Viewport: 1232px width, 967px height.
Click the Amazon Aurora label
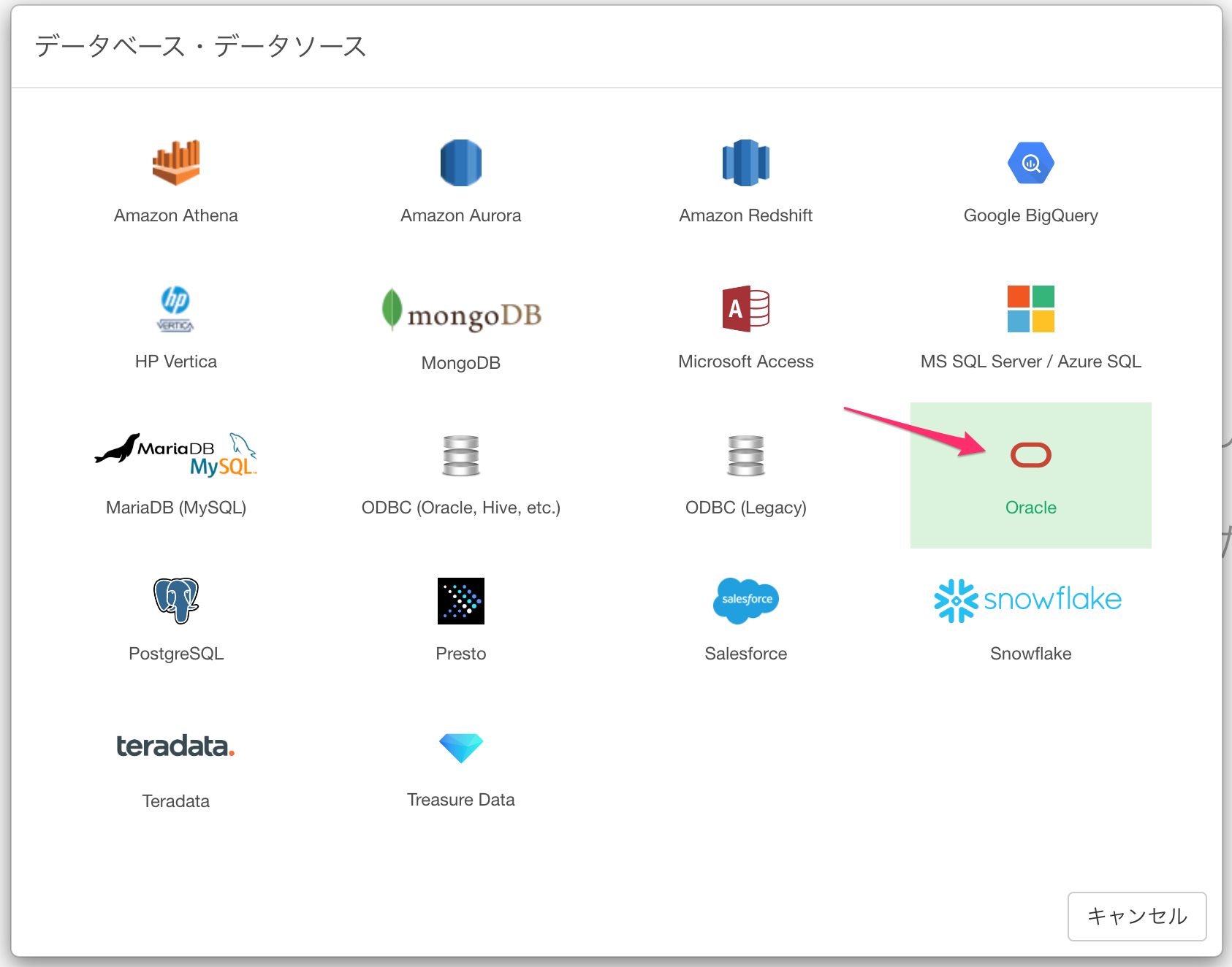pos(461,215)
